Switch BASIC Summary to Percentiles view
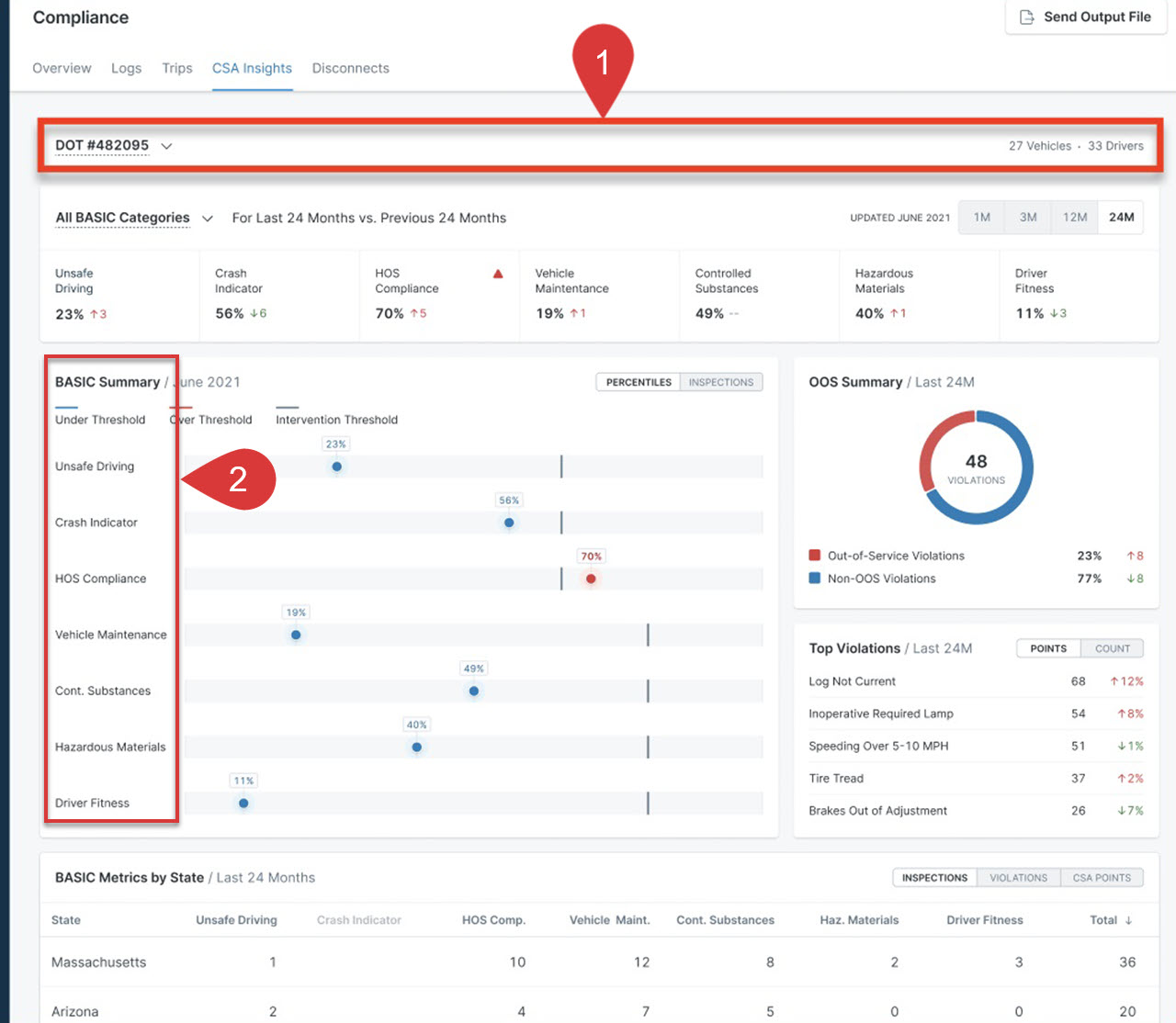Image resolution: width=1176 pixels, height=1023 pixels. pyautogui.click(x=639, y=382)
